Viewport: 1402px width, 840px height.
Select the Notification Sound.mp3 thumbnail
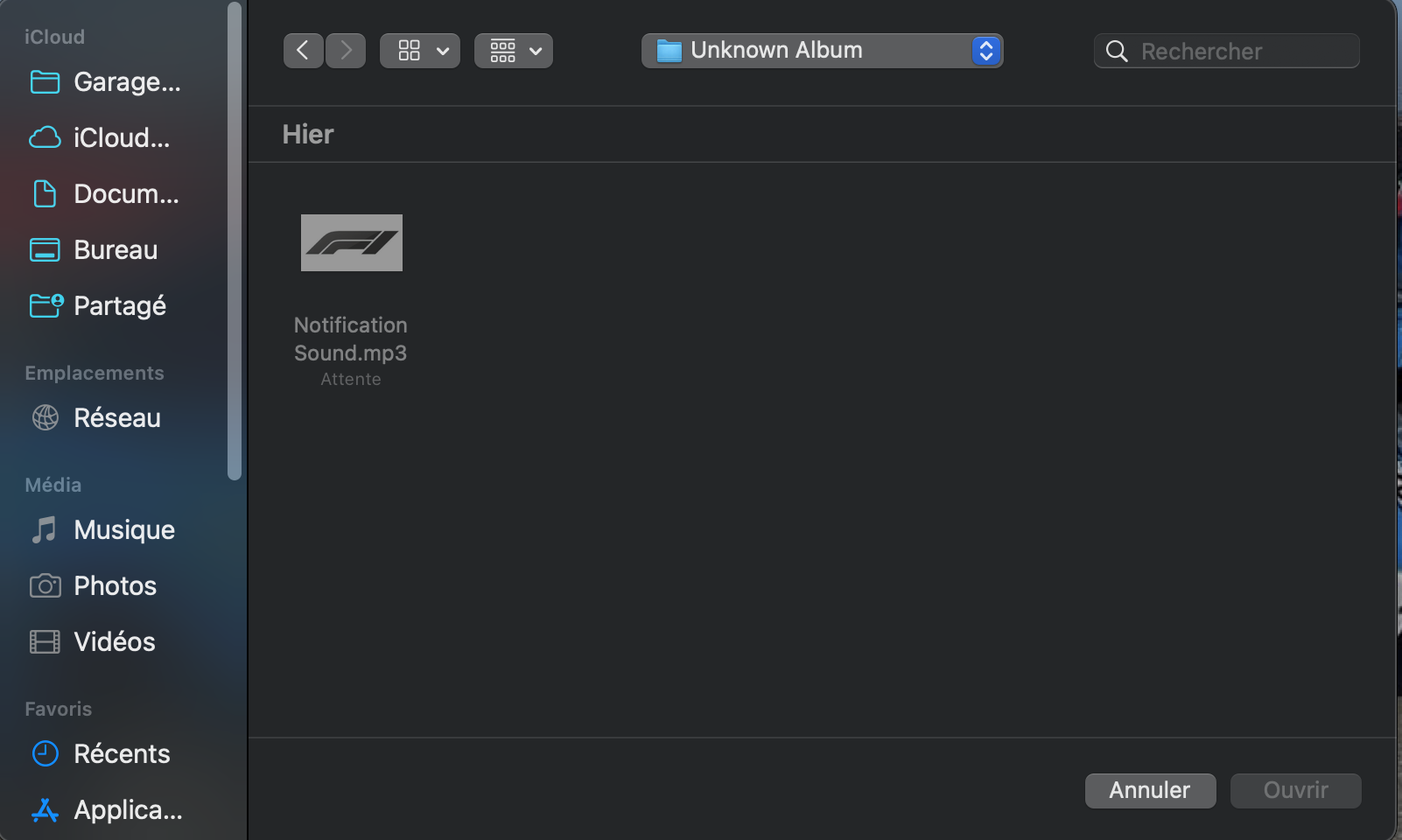[352, 243]
